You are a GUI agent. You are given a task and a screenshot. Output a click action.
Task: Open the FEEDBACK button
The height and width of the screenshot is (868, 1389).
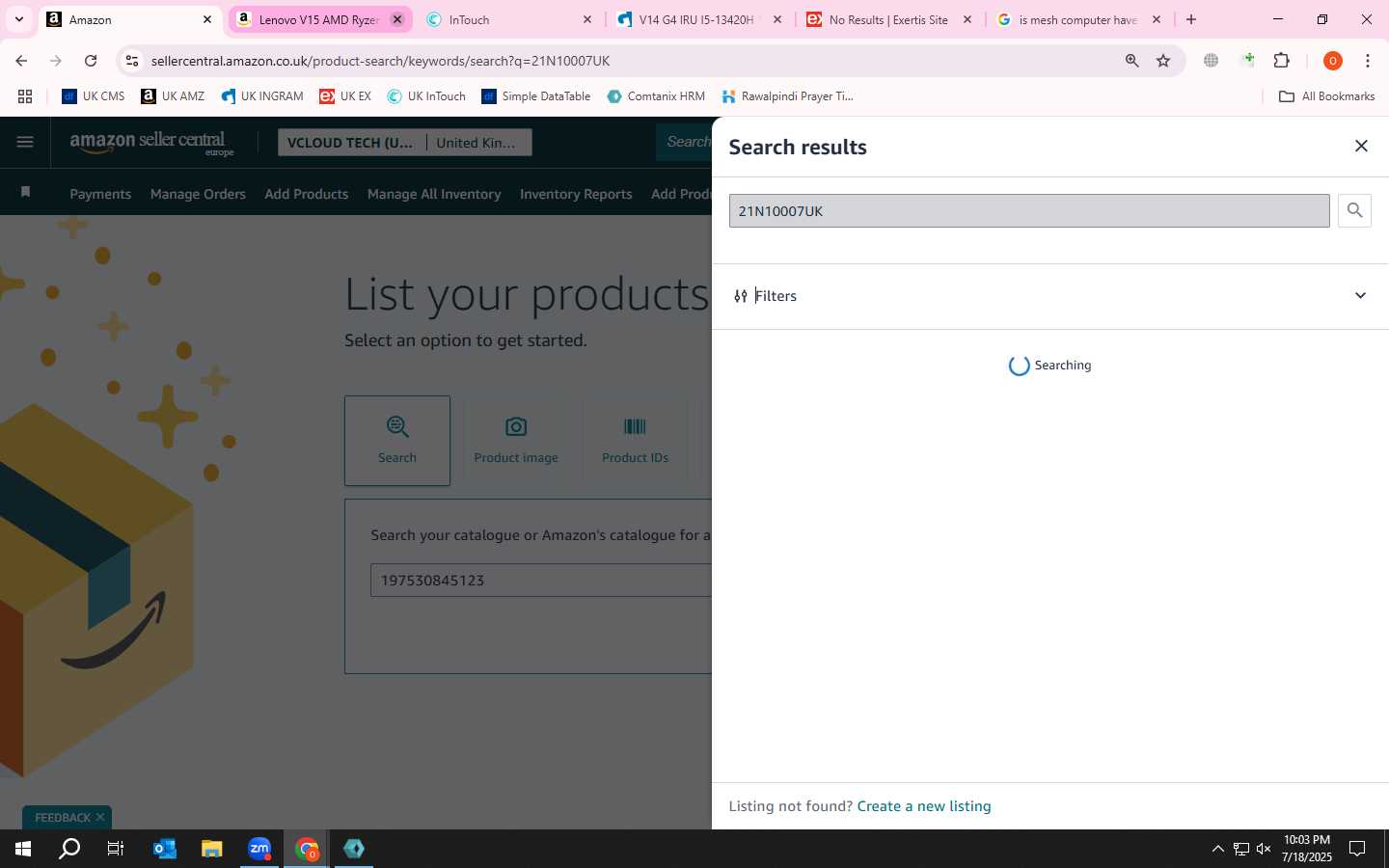(x=63, y=818)
